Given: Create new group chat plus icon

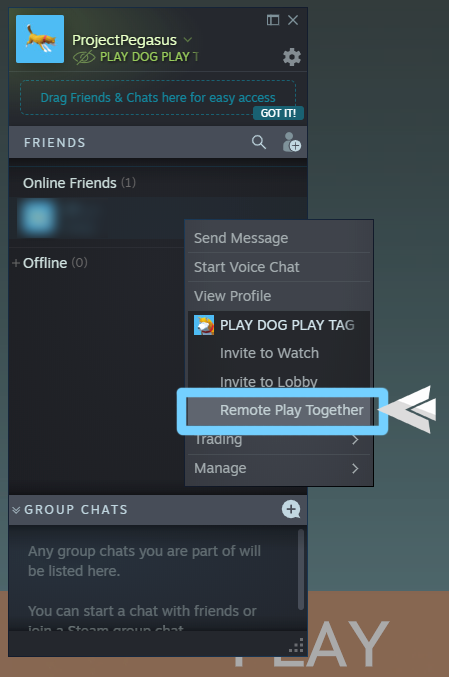Looking at the screenshot, I should (291, 509).
